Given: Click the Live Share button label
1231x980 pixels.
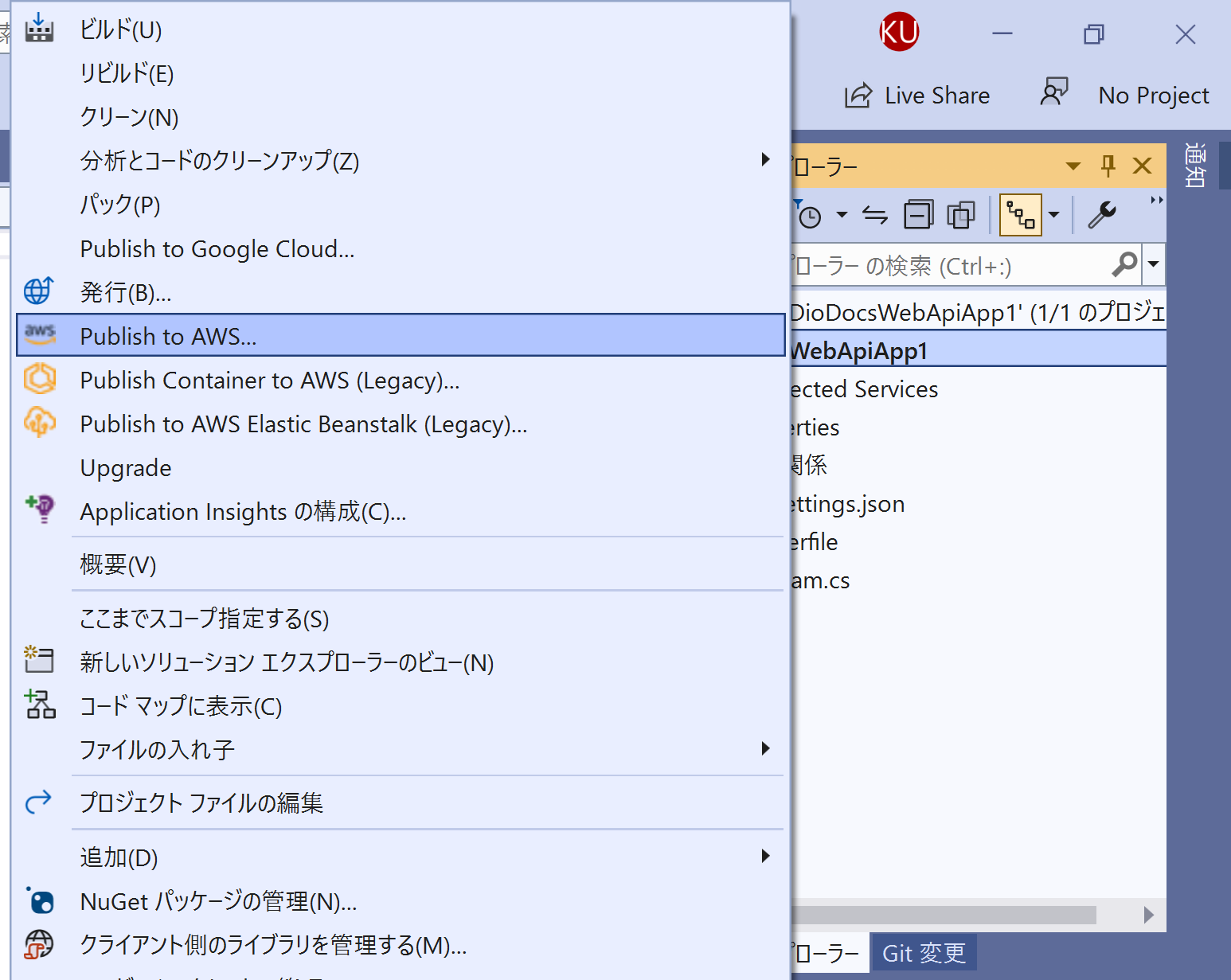Looking at the screenshot, I should (937, 96).
